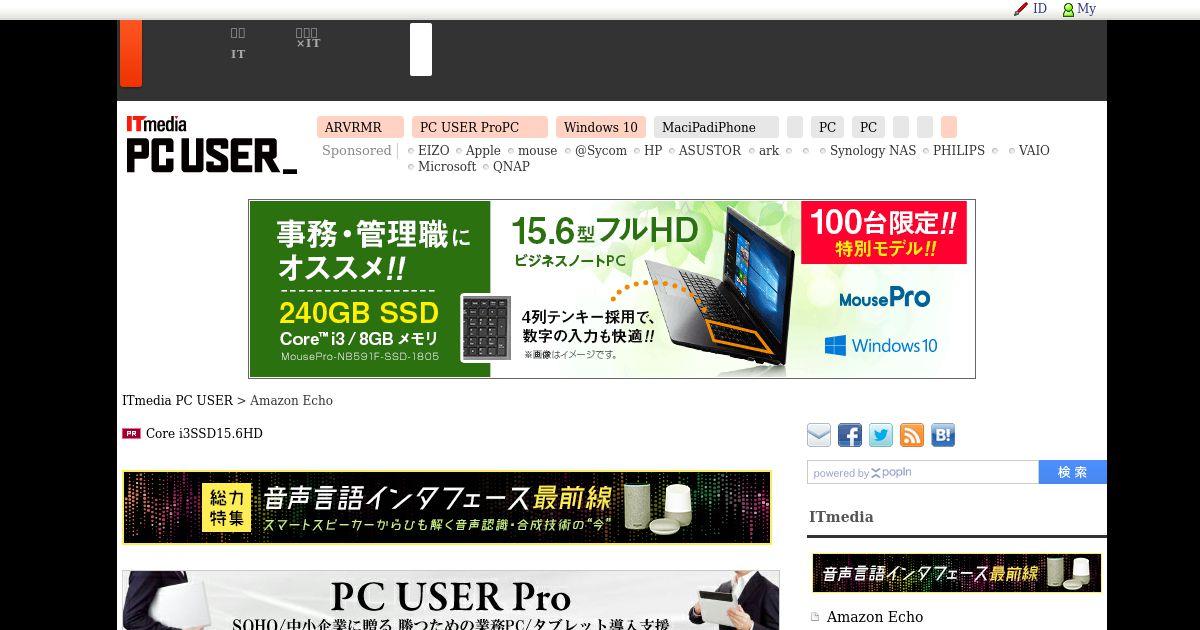Open the Twitter bird icon
Image resolution: width=1200 pixels, height=630 pixels.
coord(881,435)
